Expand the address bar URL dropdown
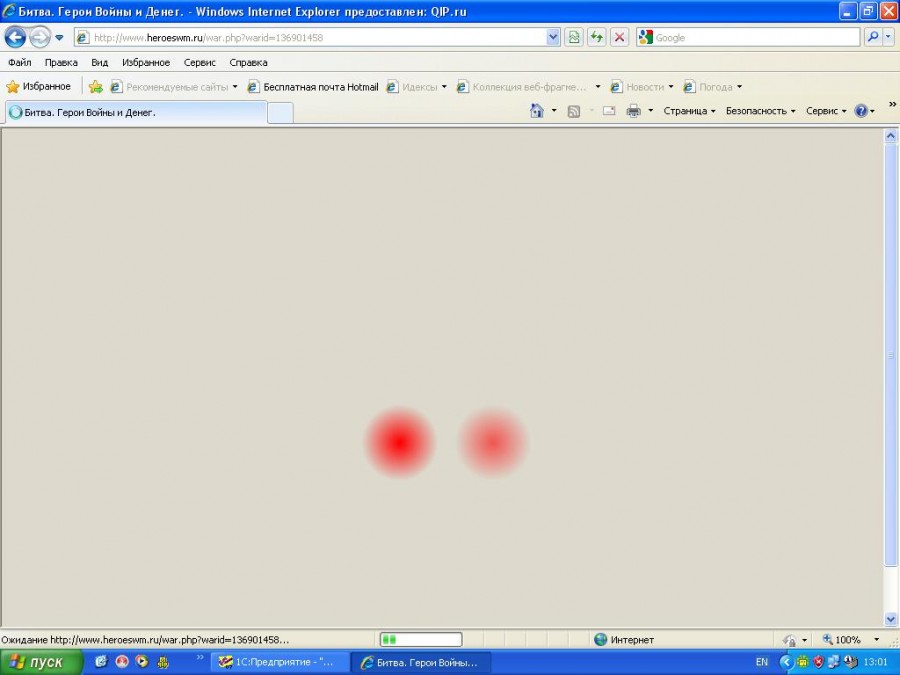This screenshot has width=900, height=675. point(553,38)
